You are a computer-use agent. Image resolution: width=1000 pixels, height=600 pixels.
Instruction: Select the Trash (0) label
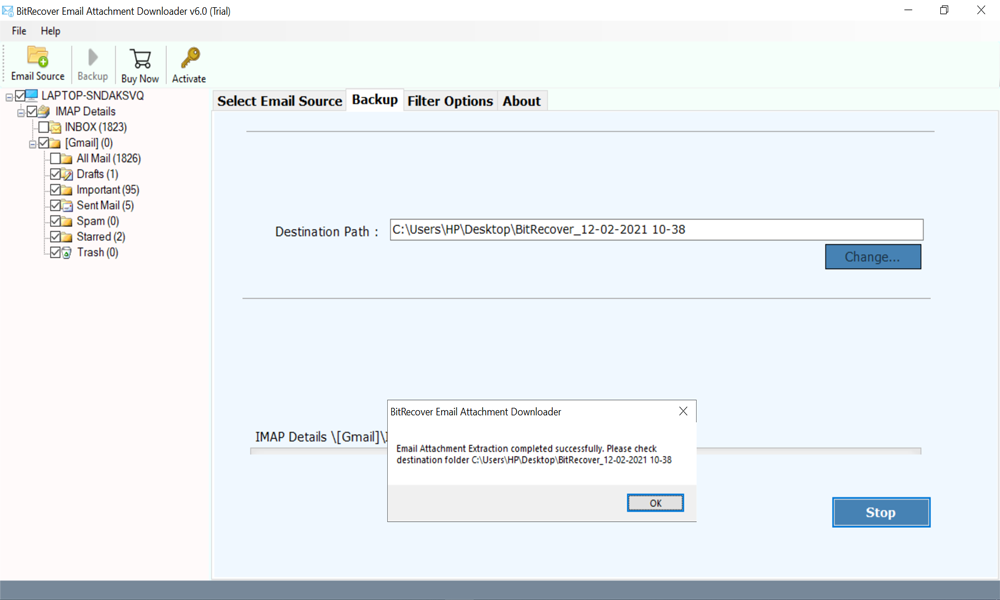(98, 252)
